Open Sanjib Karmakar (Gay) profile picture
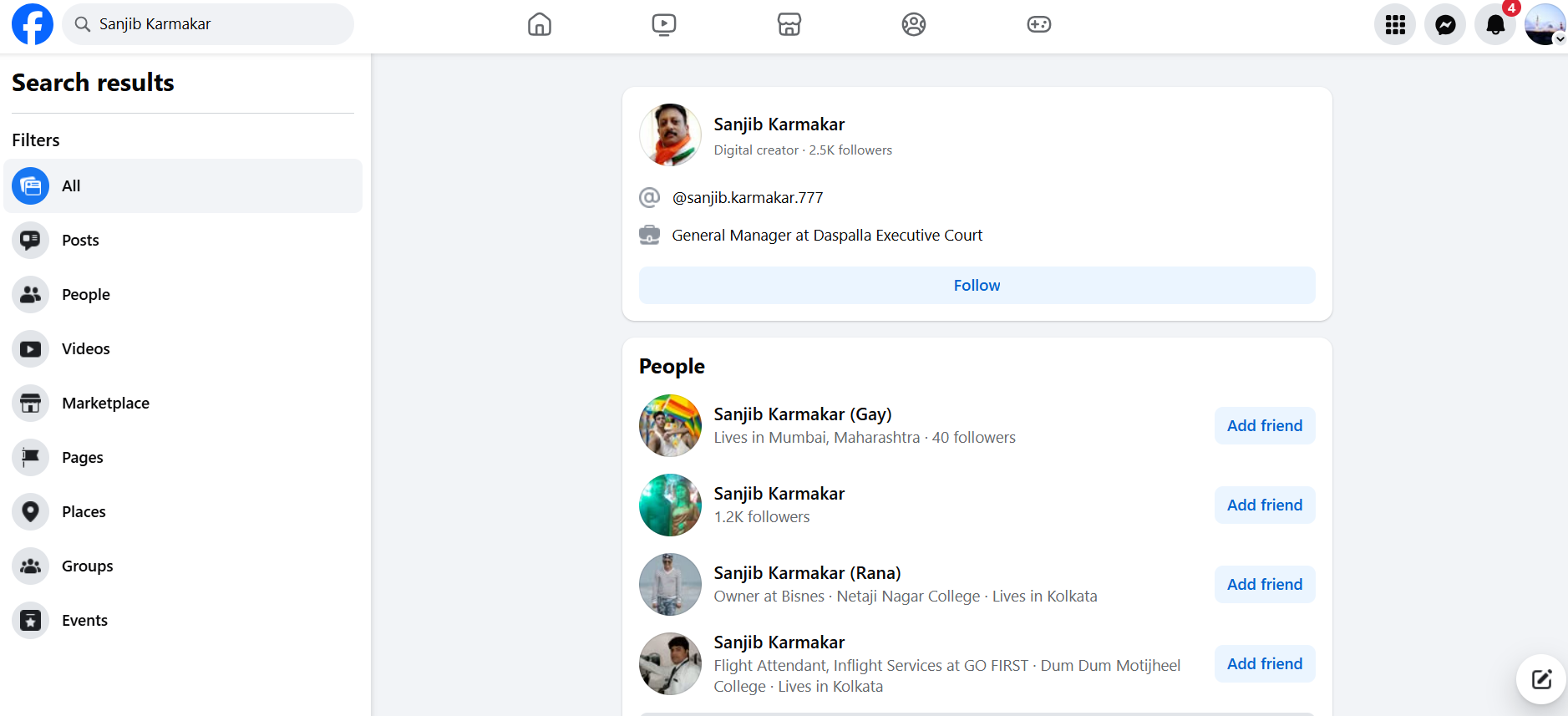 point(670,426)
